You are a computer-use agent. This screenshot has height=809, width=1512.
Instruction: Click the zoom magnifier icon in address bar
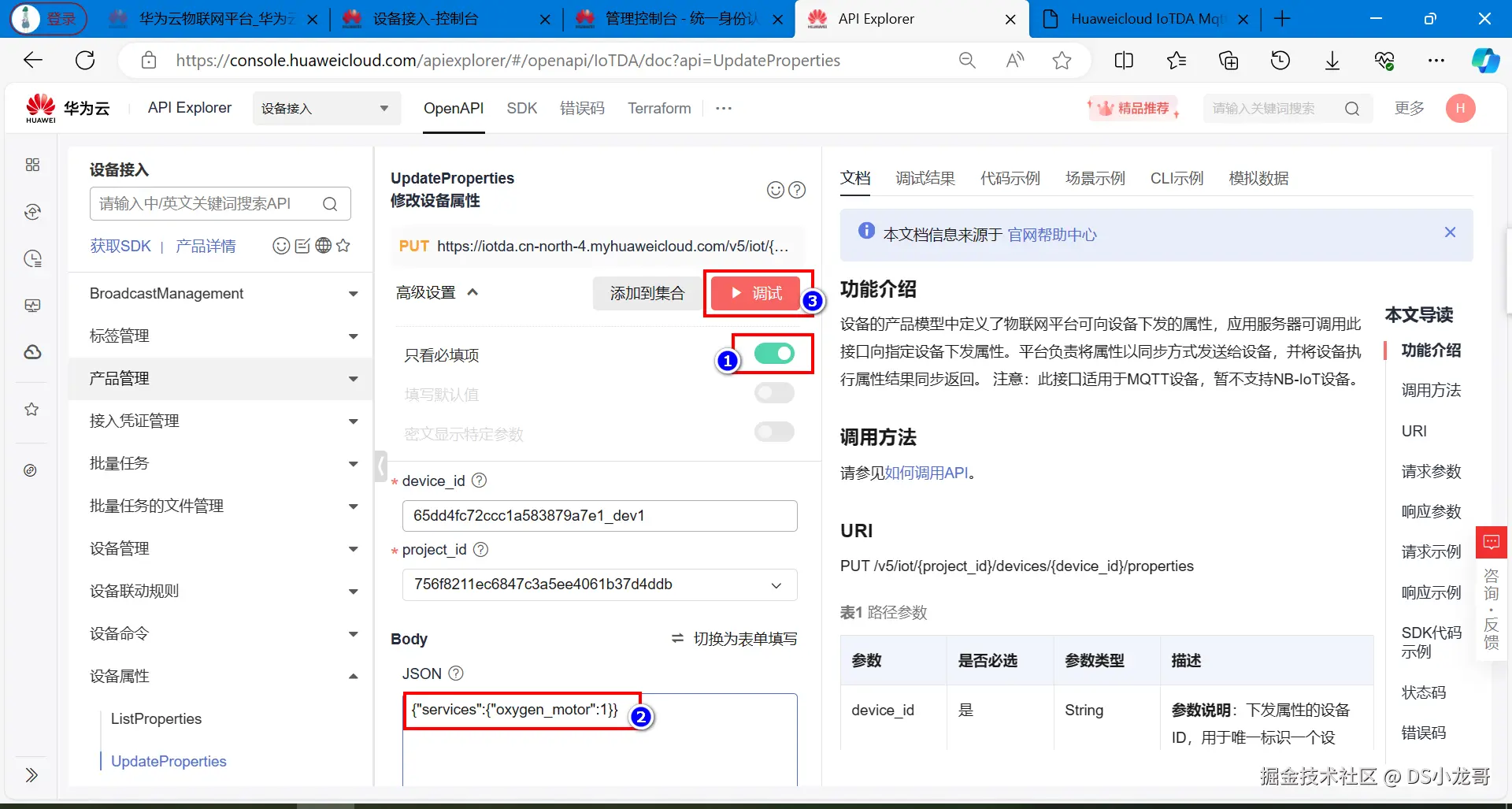pyautogui.click(x=967, y=60)
